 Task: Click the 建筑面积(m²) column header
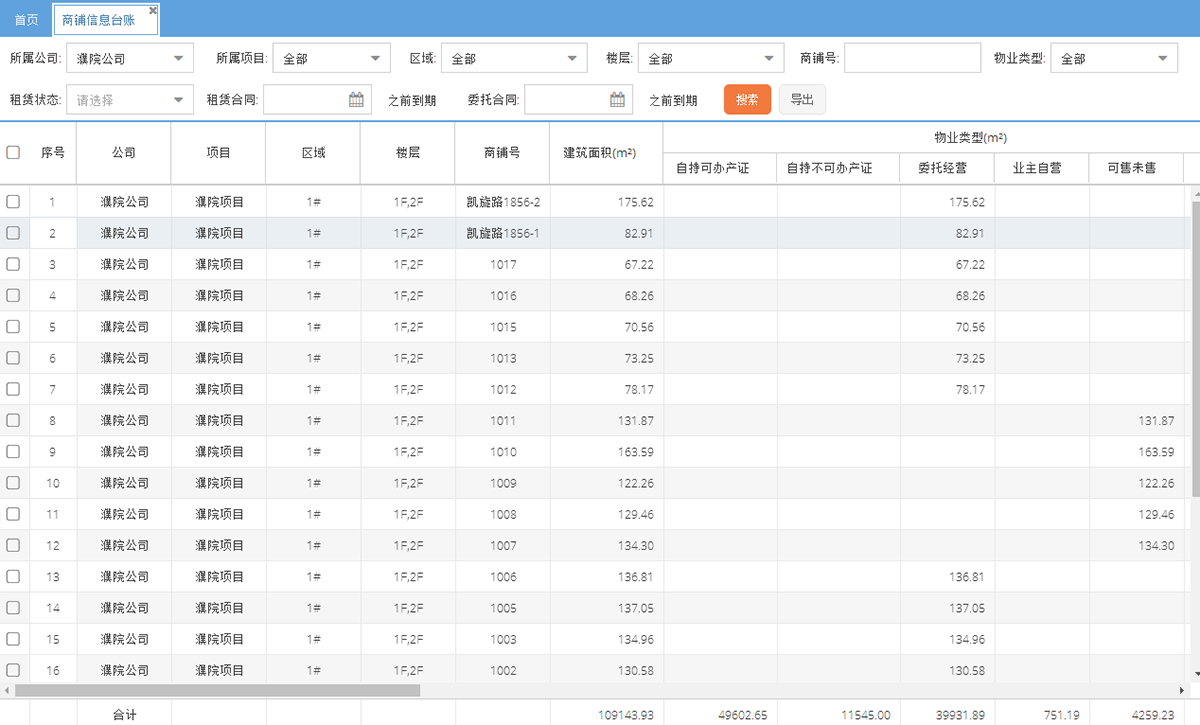point(606,153)
